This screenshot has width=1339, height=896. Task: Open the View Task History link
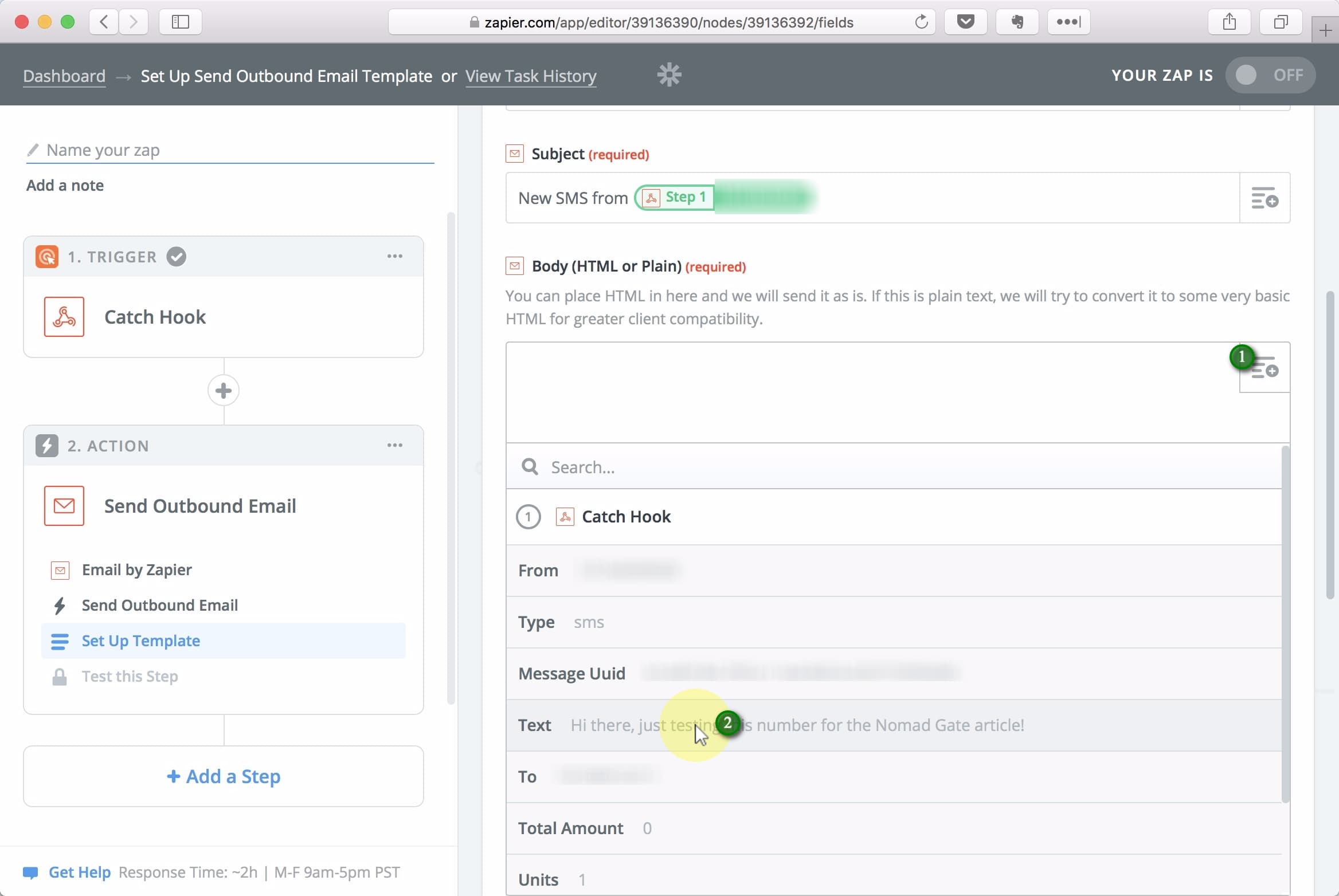coord(531,76)
